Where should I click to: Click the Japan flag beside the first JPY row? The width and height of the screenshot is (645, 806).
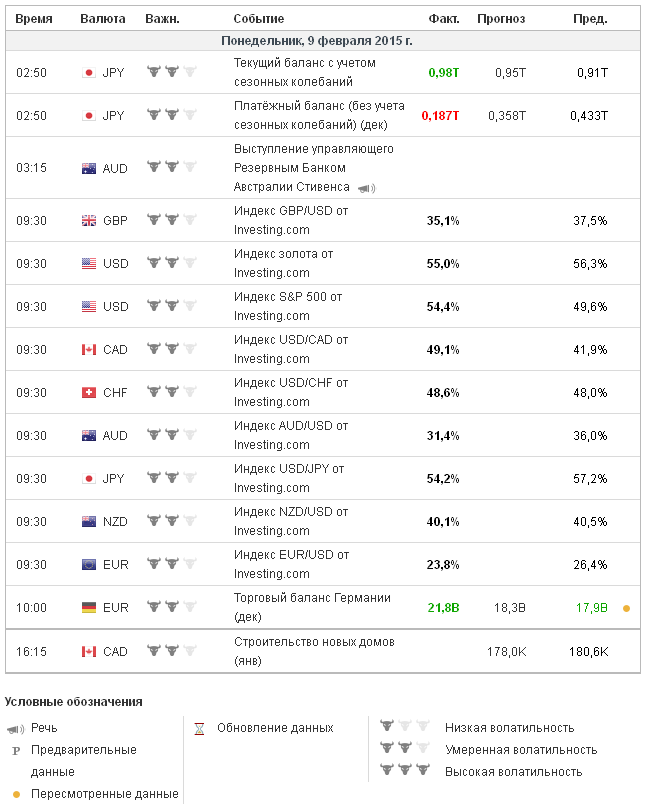point(88,73)
